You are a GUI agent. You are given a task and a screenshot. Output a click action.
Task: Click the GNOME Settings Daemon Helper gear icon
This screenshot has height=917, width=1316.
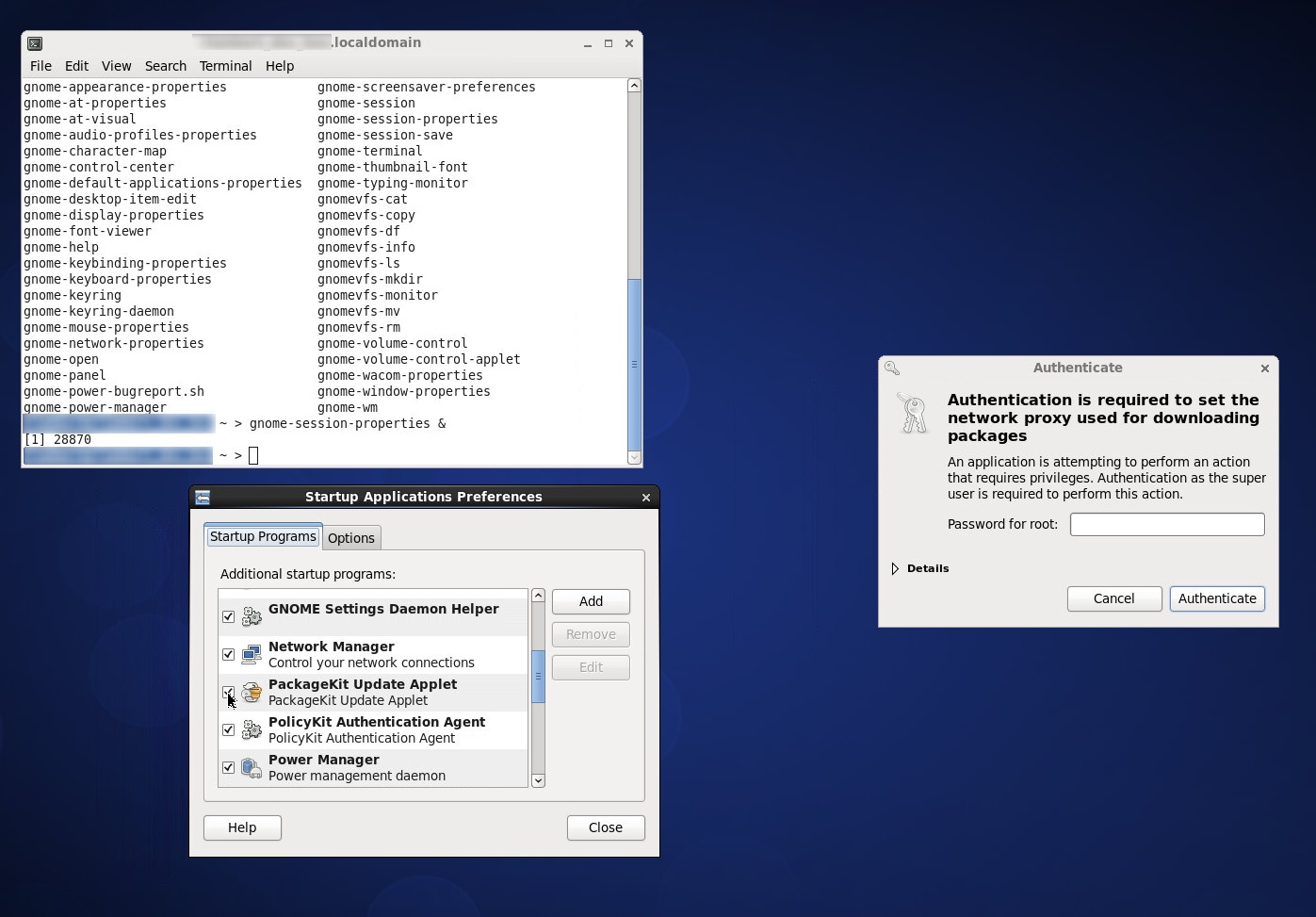252,616
